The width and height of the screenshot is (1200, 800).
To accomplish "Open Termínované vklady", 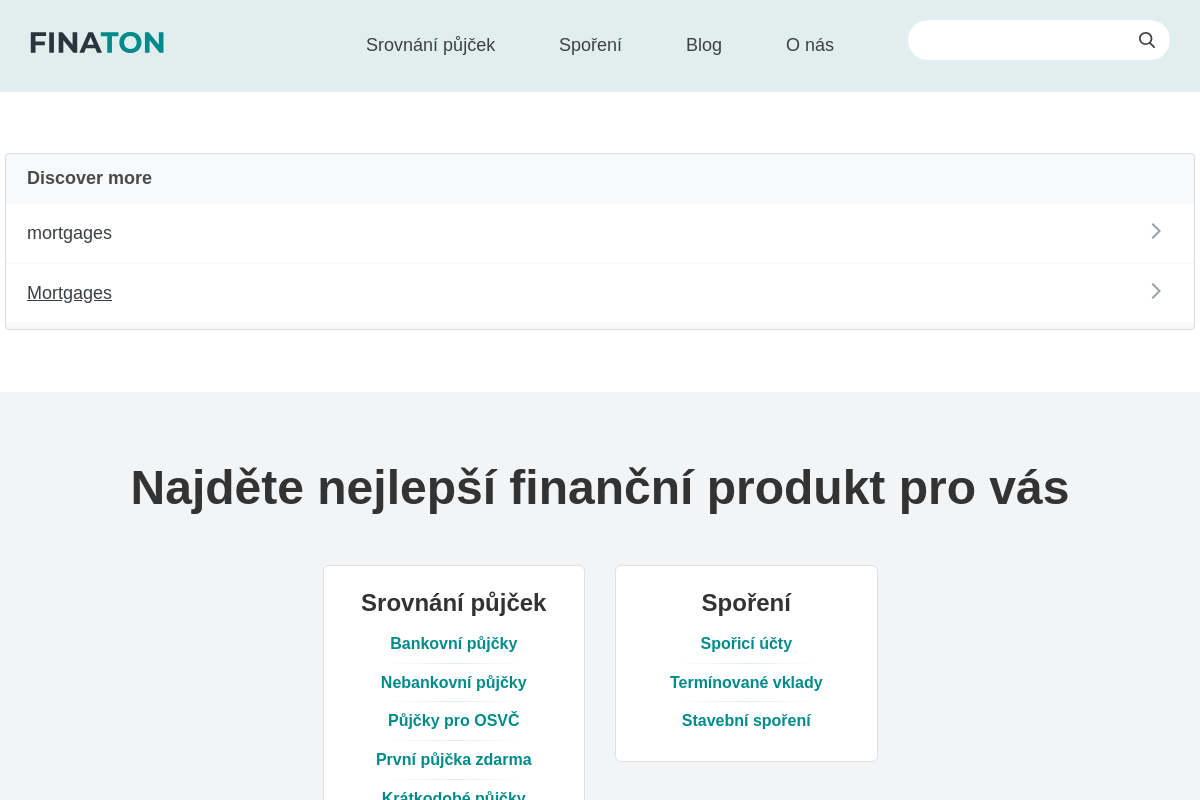I will pyautogui.click(x=746, y=682).
